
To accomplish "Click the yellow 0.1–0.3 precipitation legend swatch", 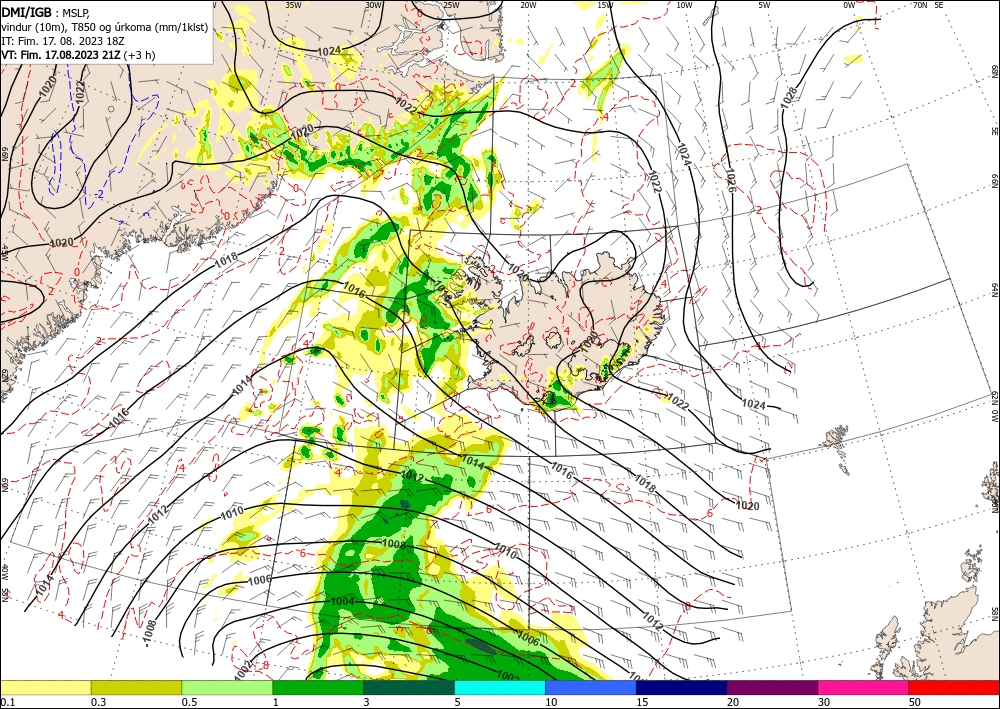I will [45, 687].
